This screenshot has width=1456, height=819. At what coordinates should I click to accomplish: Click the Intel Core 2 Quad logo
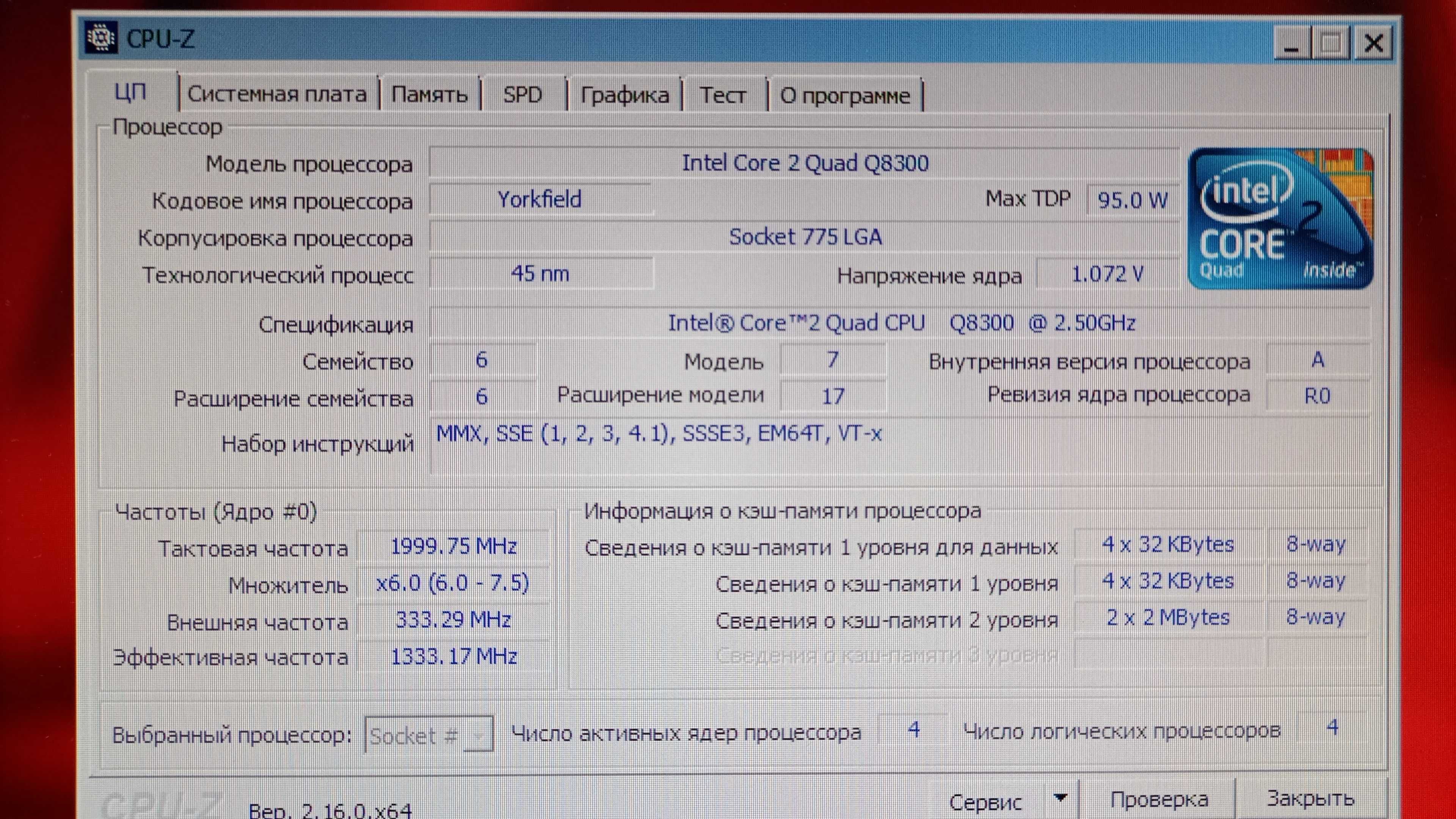(1280, 219)
